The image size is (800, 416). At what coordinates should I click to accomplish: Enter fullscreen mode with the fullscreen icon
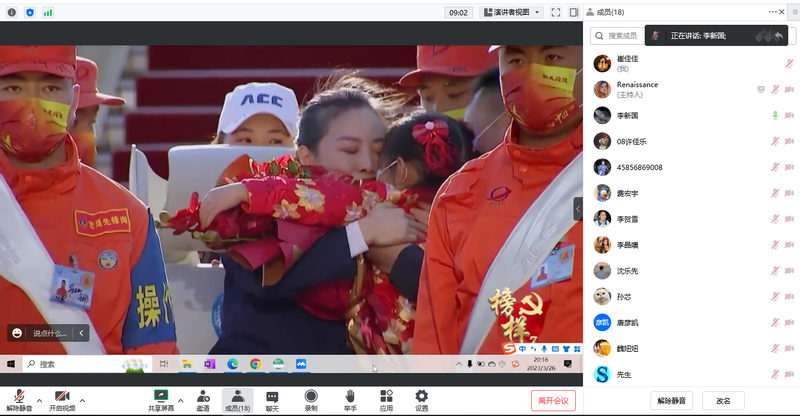coord(555,12)
